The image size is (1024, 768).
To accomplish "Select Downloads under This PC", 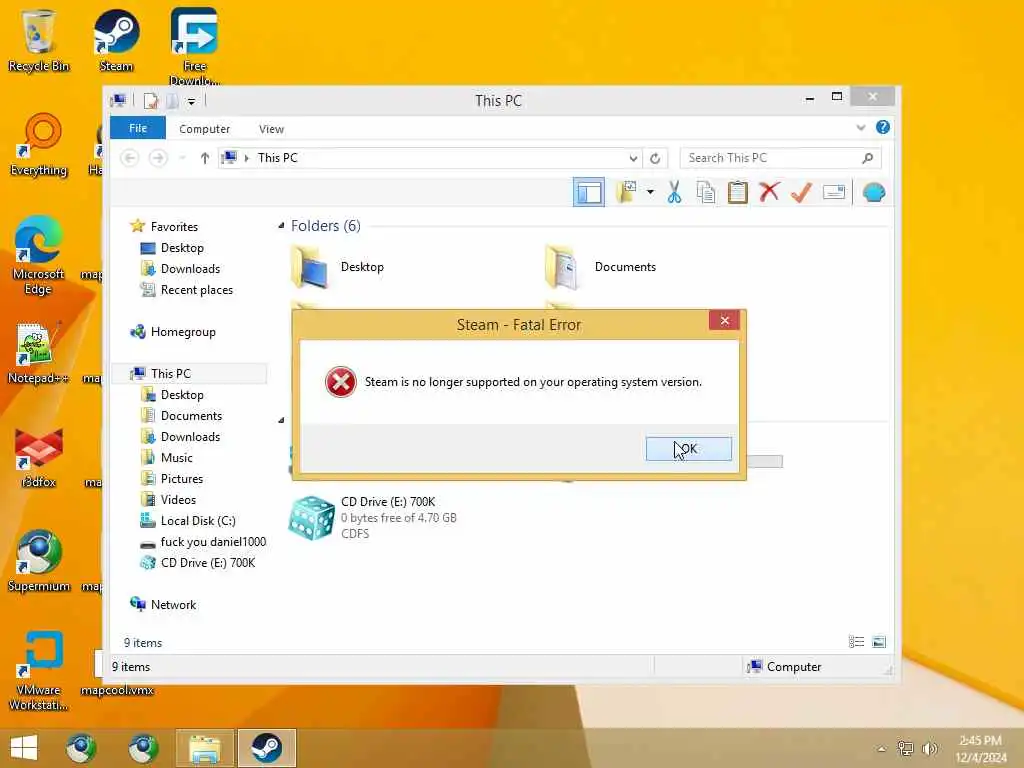I will [x=190, y=437].
